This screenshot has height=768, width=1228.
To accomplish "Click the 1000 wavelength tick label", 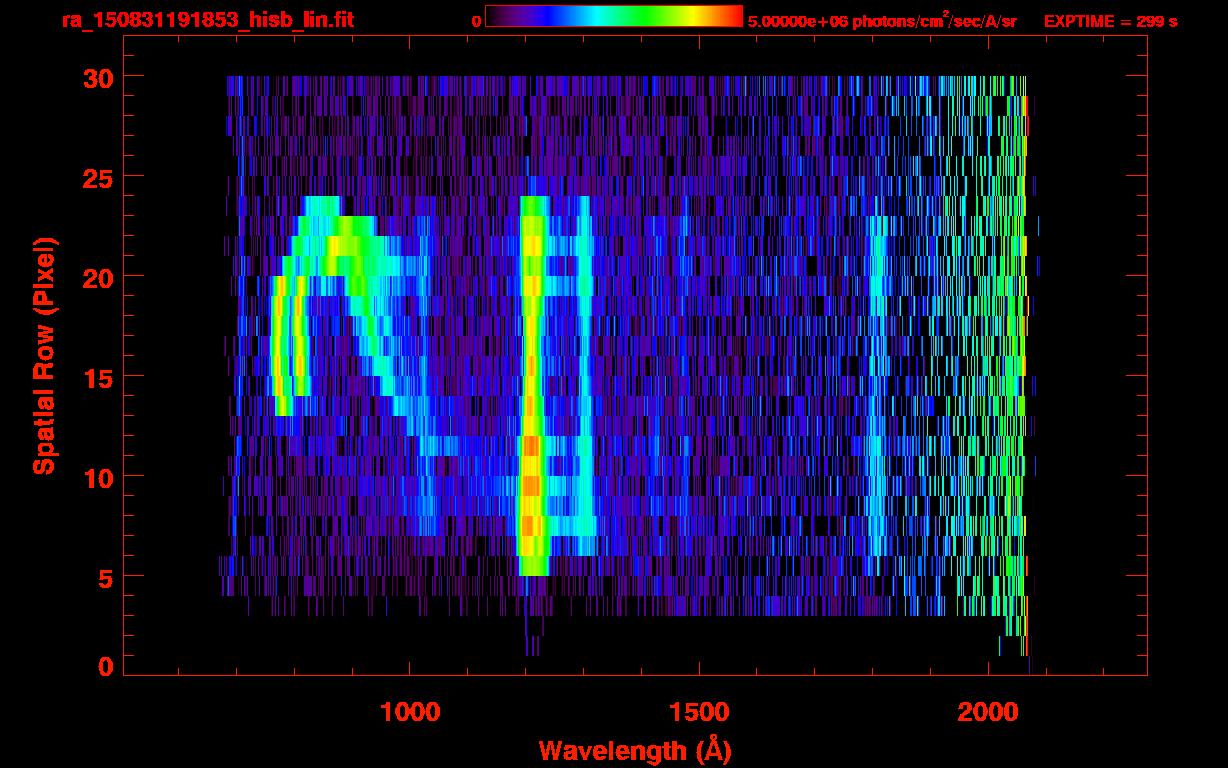I will (x=410, y=712).
